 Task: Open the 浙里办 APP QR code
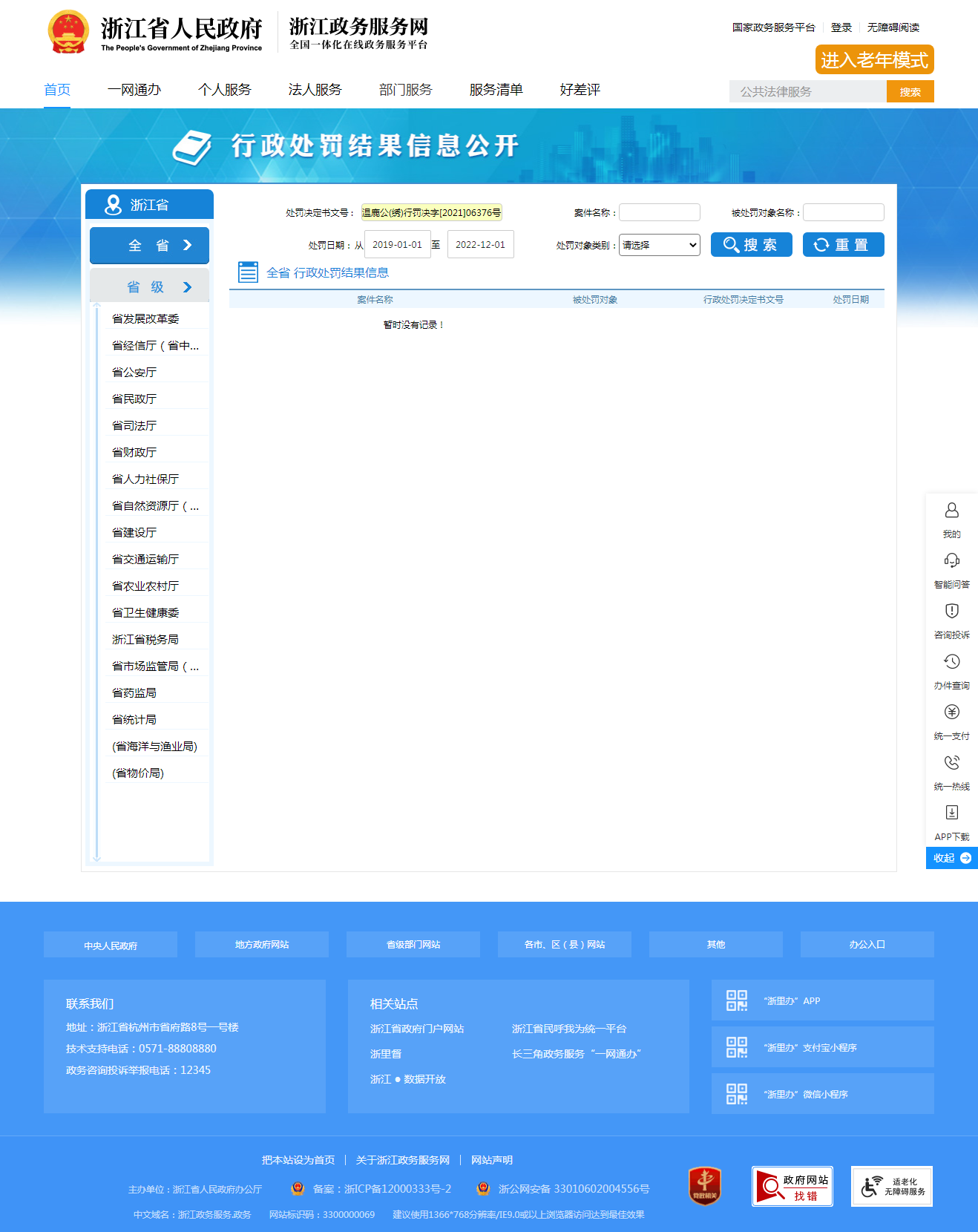[x=736, y=1000]
